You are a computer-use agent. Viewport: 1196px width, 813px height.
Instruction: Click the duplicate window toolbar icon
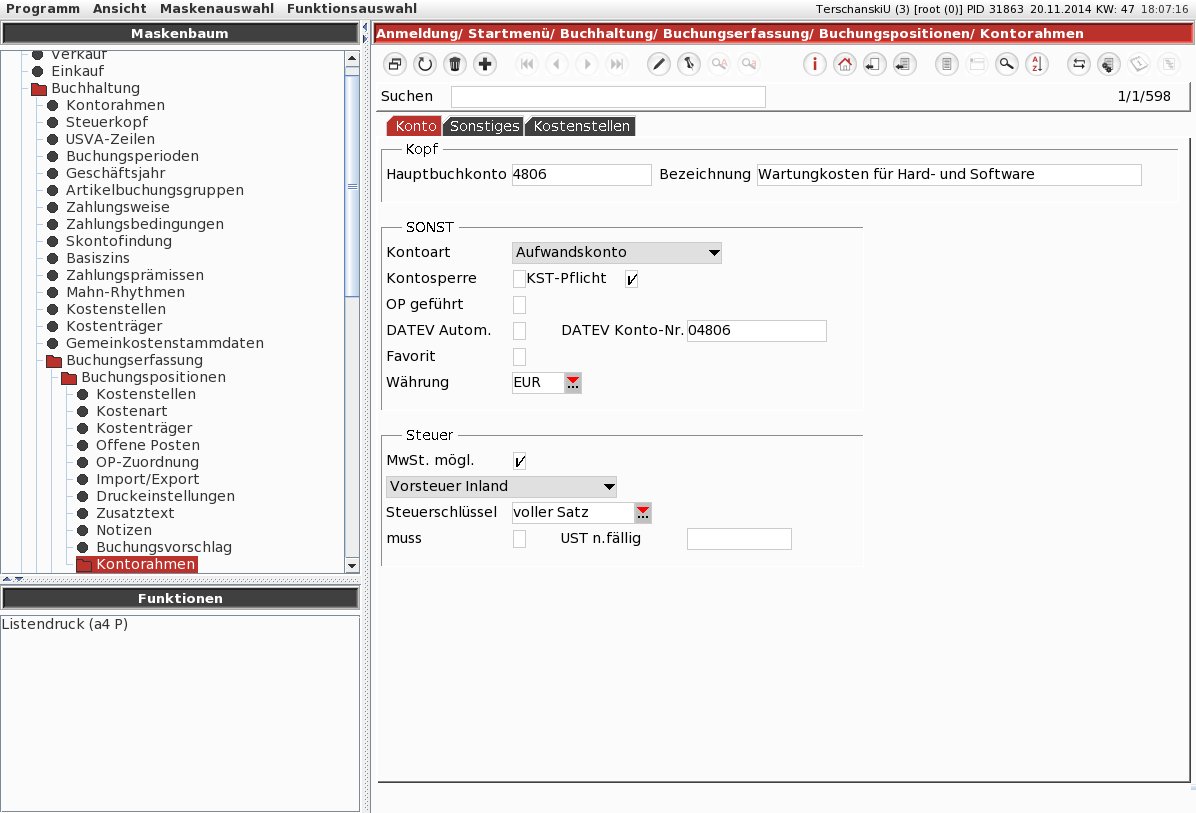click(x=394, y=64)
